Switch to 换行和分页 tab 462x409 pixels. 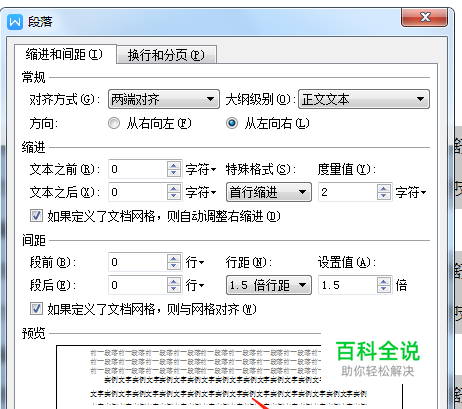tap(166, 55)
